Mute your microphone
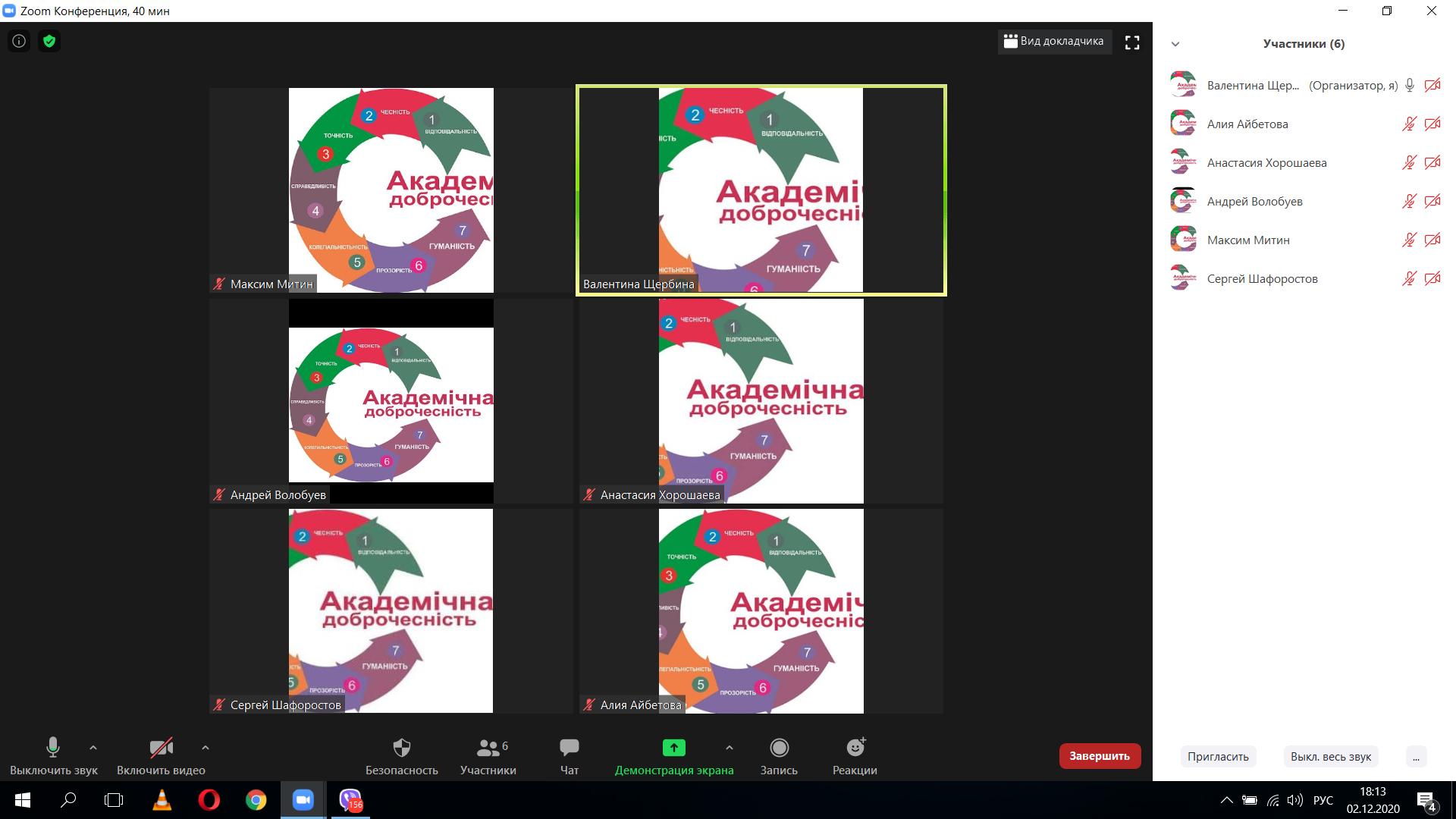The height and width of the screenshot is (819, 1456). 53,756
